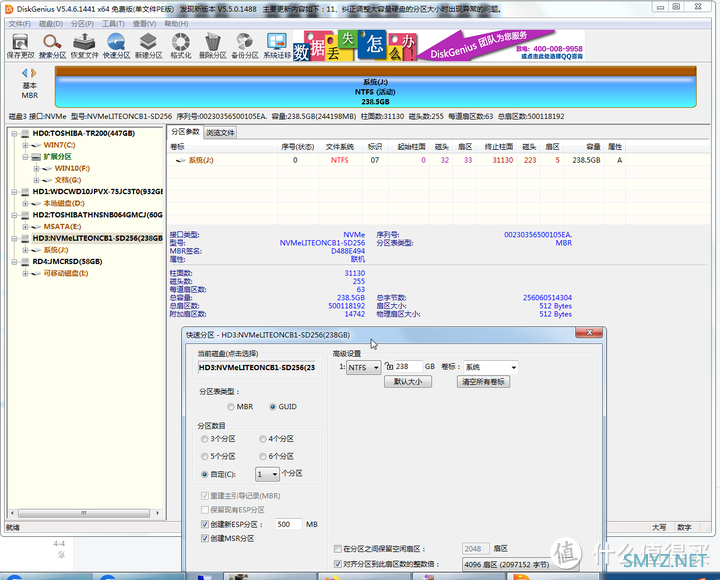720x580 pixels.
Task: Expand the 系统(J:) tree node under HD3
Action: pyautogui.click(x=25, y=250)
